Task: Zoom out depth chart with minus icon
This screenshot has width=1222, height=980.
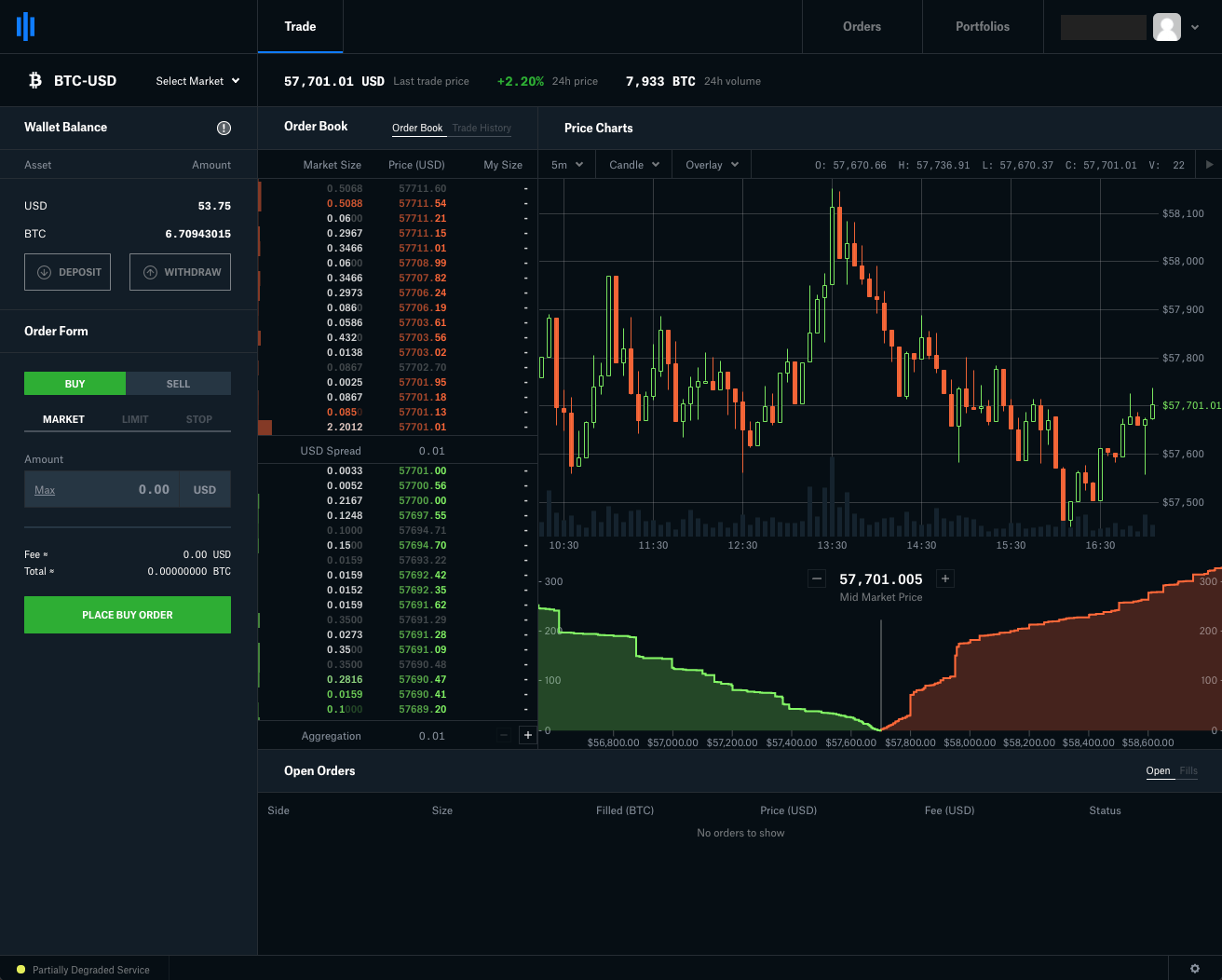Action: point(817,578)
